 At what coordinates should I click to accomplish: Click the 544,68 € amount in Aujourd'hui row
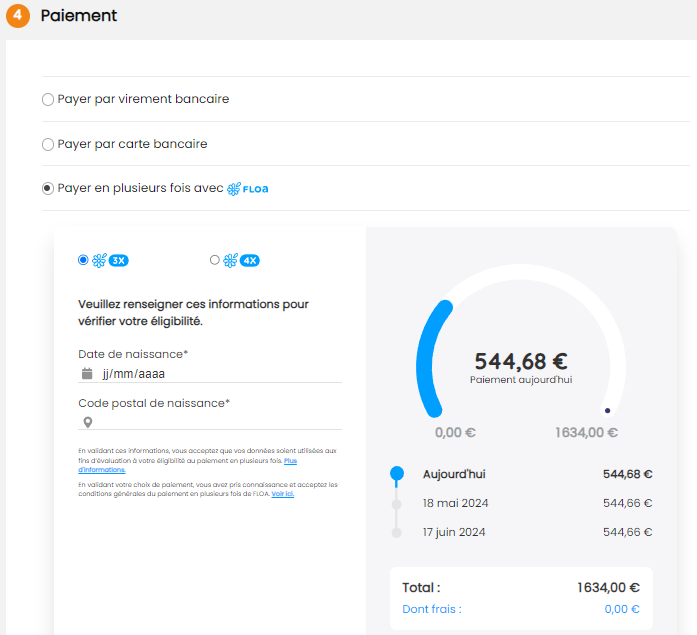coord(628,474)
